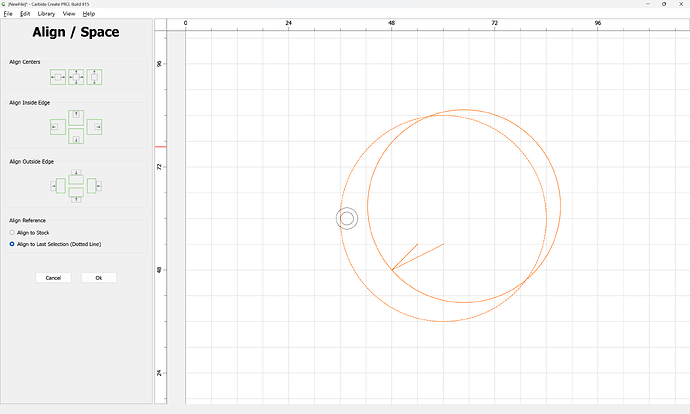
Task: Align centers horizontally using first Align Centers icon
Action: pos(58,77)
